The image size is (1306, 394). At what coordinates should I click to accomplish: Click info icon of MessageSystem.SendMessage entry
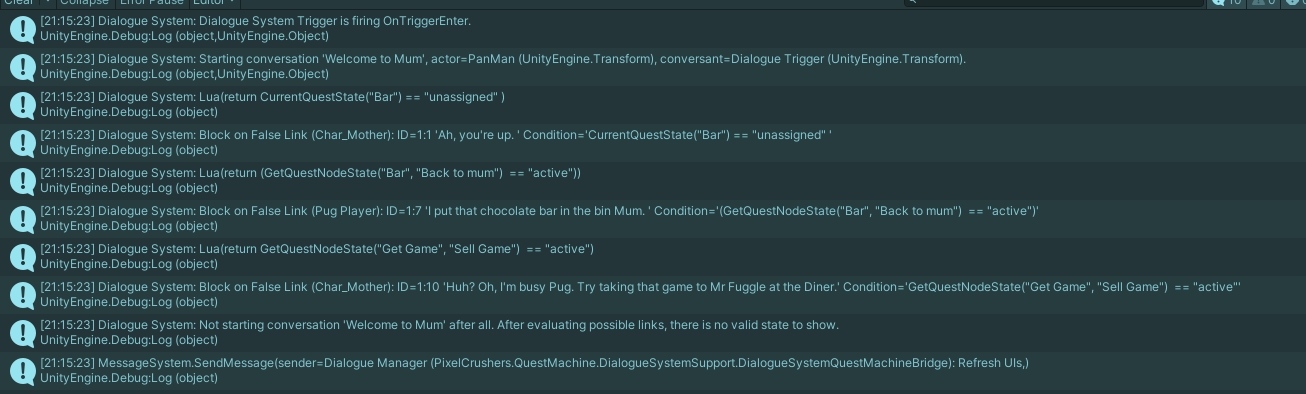click(x=22, y=370)
